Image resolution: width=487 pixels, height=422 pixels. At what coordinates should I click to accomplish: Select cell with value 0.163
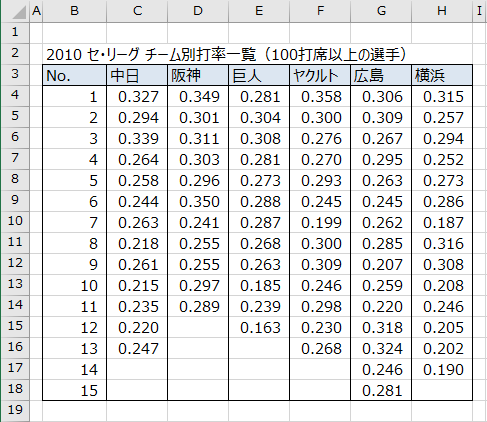point(259,327)
